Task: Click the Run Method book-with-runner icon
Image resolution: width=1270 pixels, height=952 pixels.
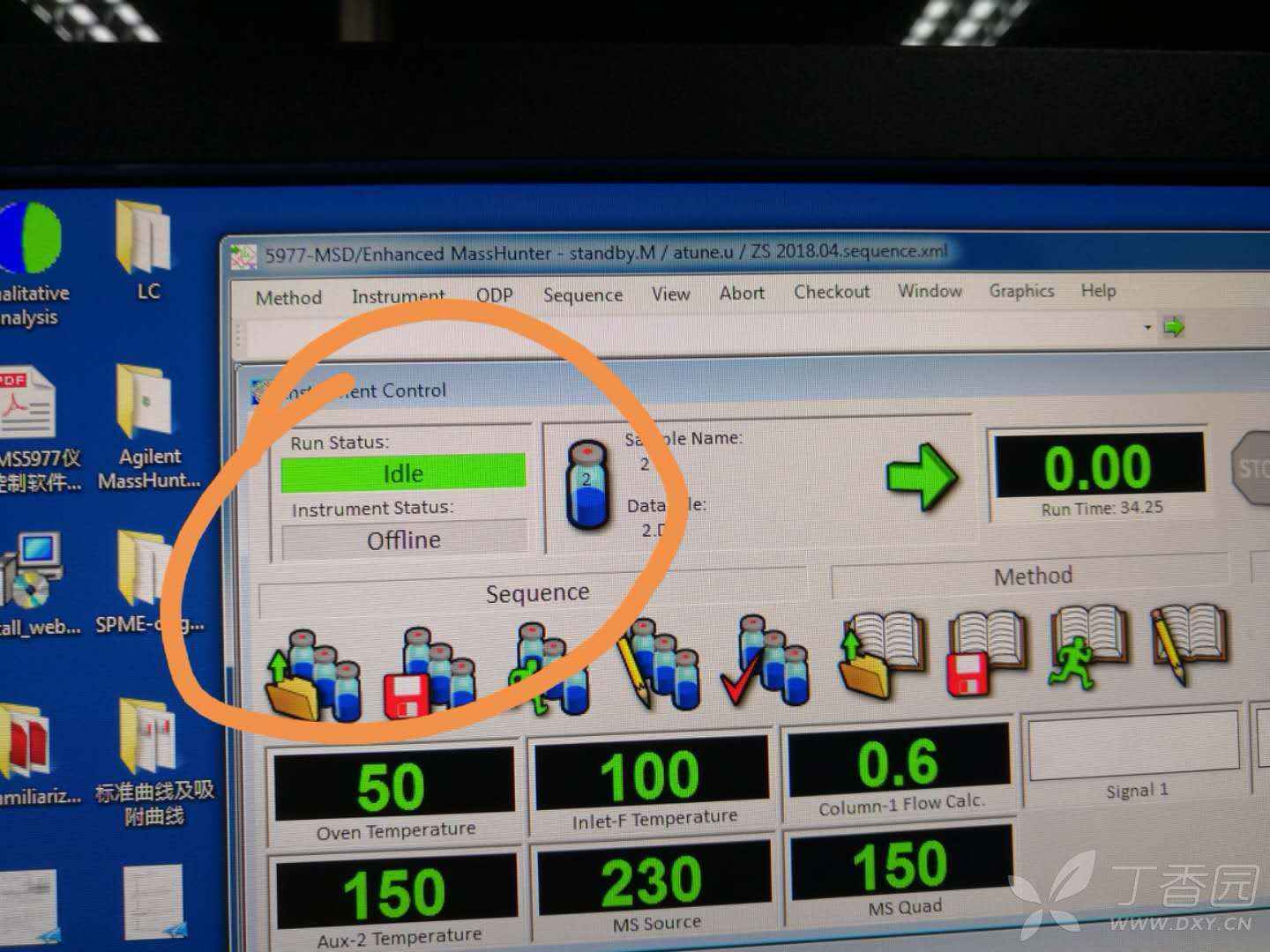Action: point(1087,649)
